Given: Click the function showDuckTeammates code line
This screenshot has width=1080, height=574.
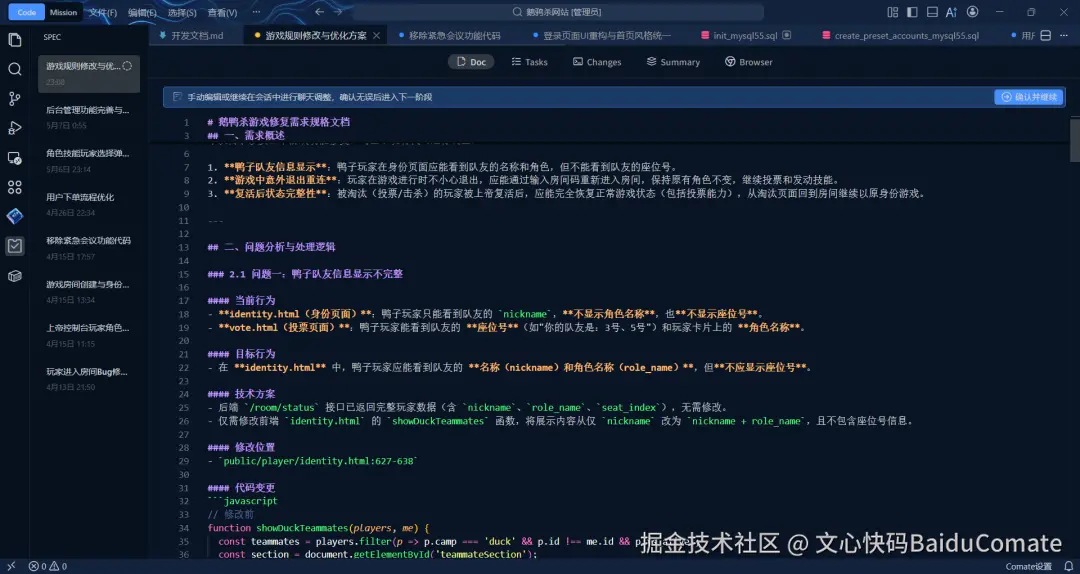Looking at the screenshot, I should pyautogui.click(x=318, y=528).
